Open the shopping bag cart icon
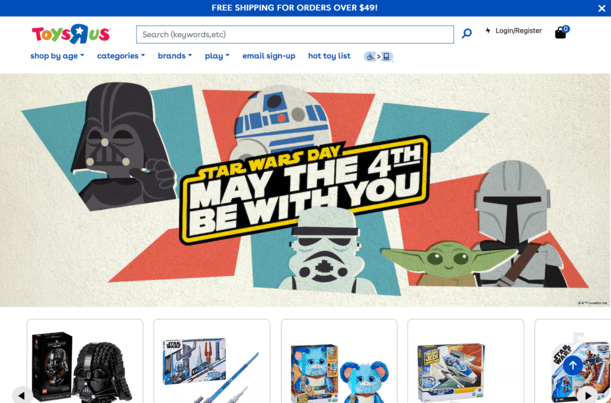The image size is (611, 403). [562, 32]
